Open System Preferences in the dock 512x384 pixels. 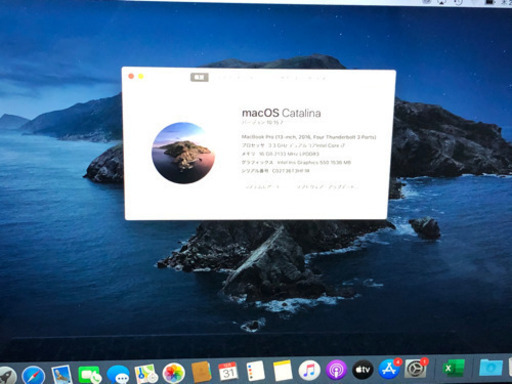415,368
